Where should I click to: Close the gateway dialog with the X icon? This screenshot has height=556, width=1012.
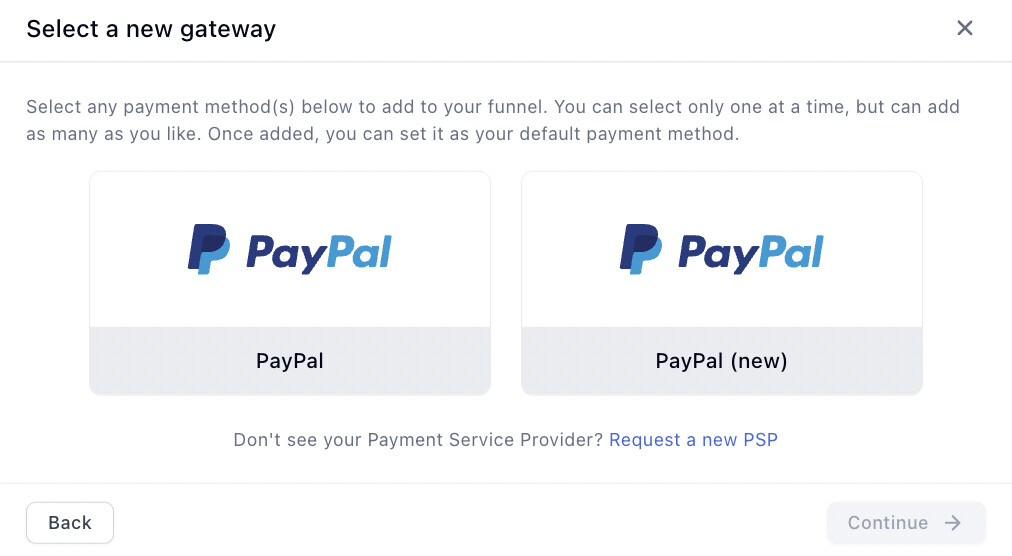(965, 28)
